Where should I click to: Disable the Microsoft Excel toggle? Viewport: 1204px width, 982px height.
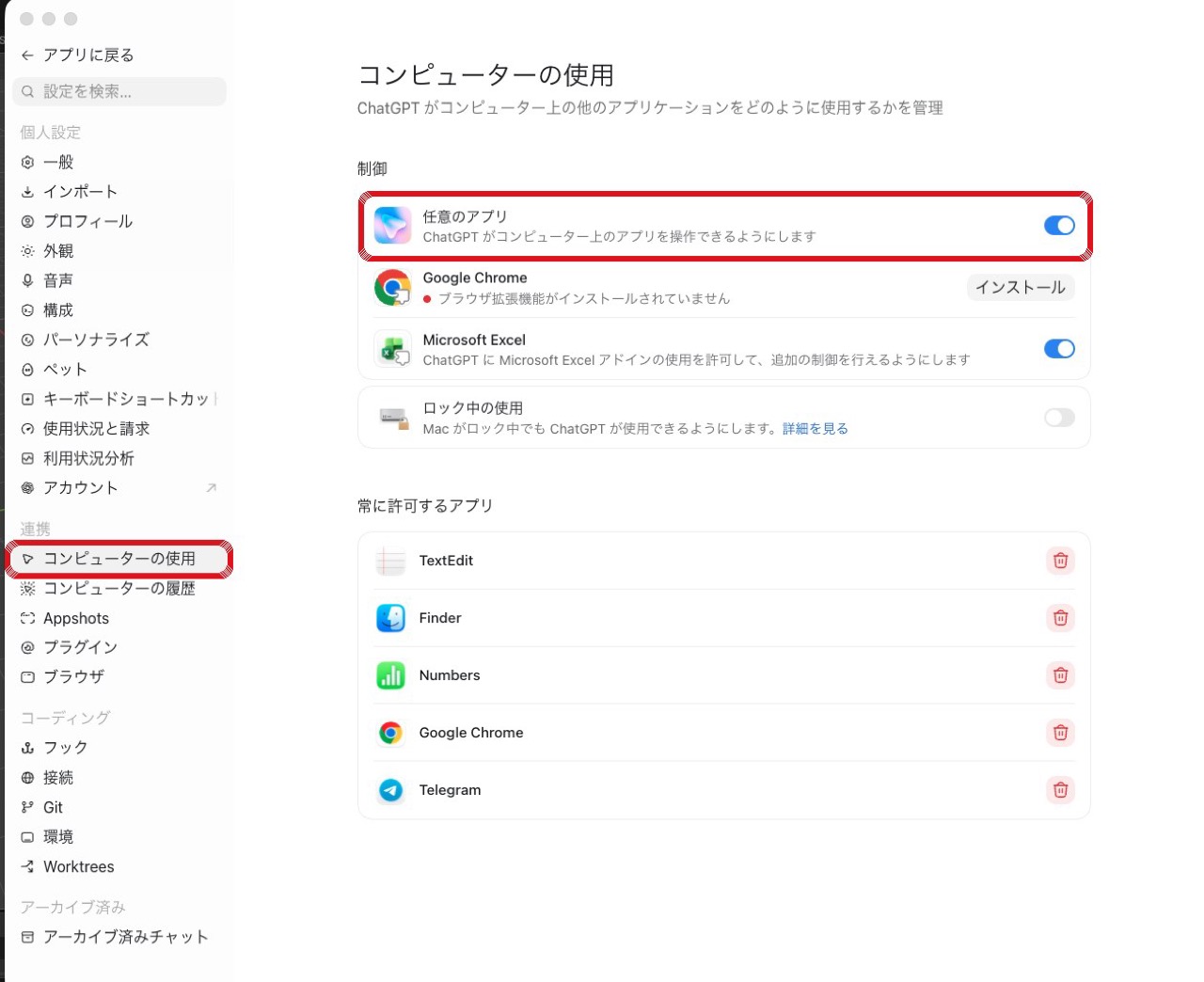pyautogui.click(x=1059, y=349)
